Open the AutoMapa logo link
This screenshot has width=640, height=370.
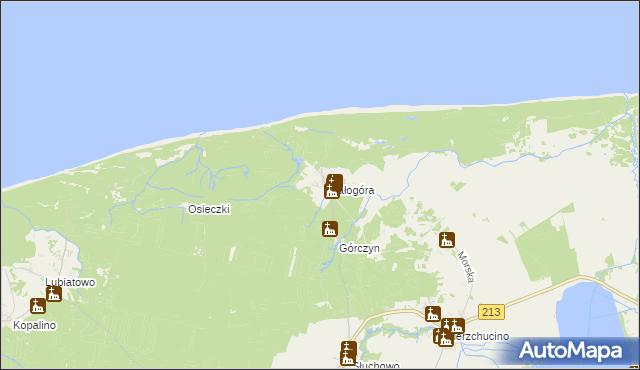(x=571, y=351)
